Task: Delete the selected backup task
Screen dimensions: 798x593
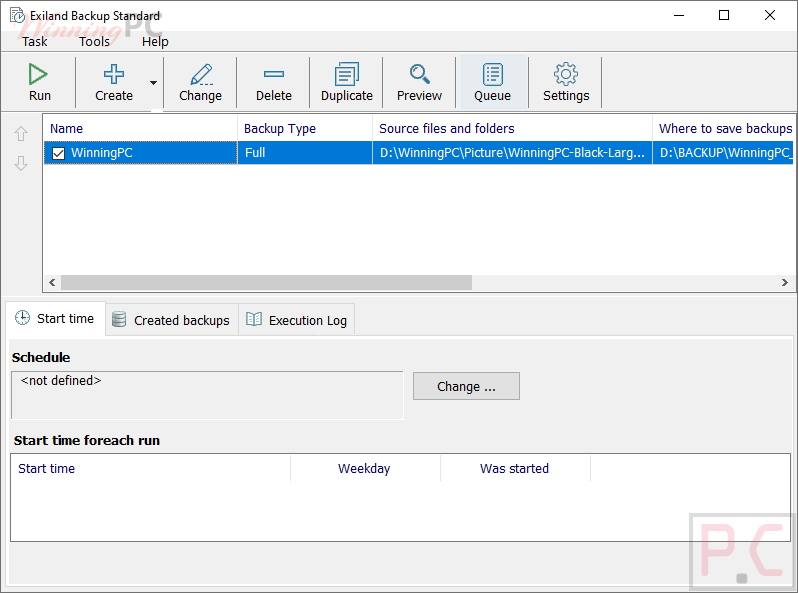Action: [x=274, y=82]
